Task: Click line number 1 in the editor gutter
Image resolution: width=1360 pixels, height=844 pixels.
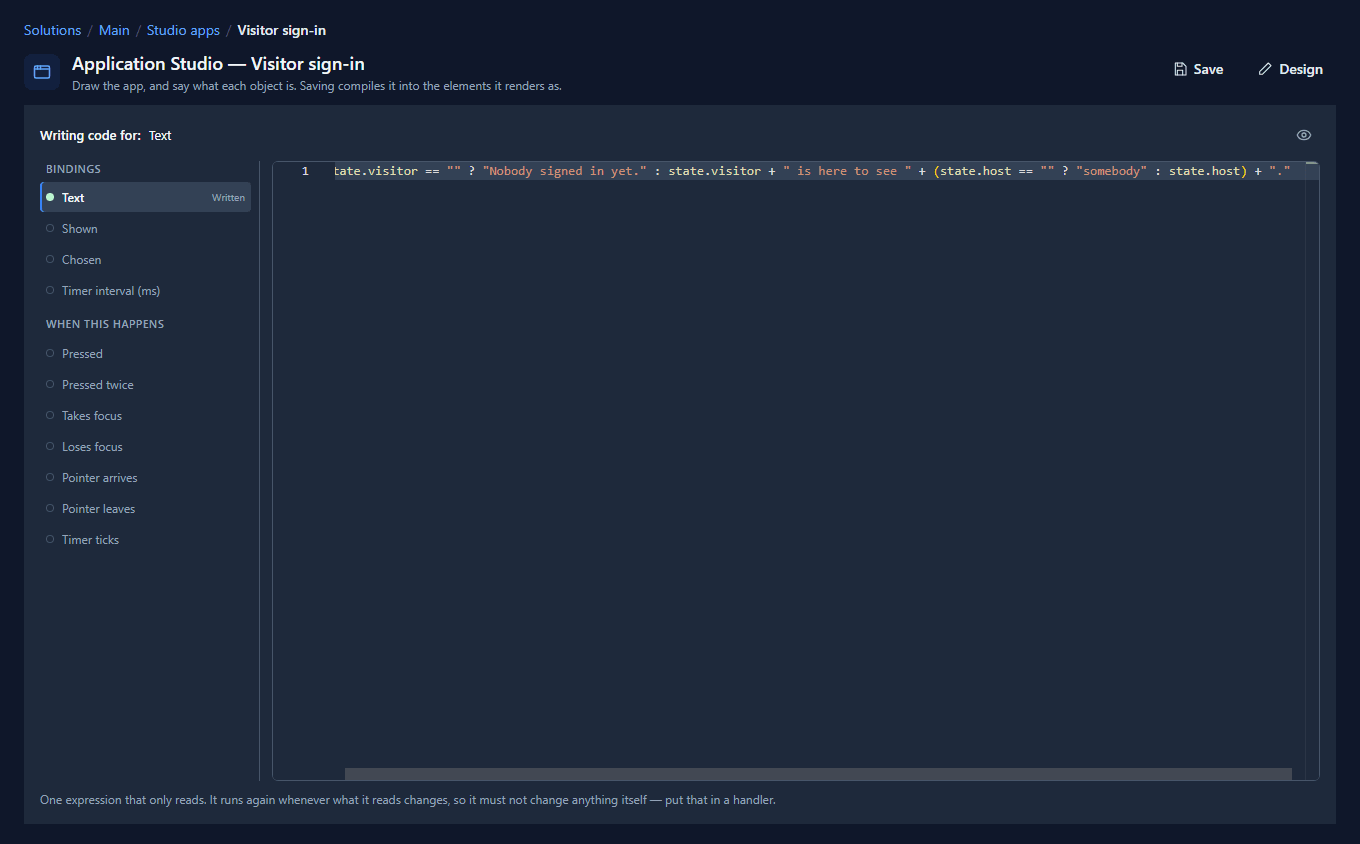Action: tap(305, 171)
